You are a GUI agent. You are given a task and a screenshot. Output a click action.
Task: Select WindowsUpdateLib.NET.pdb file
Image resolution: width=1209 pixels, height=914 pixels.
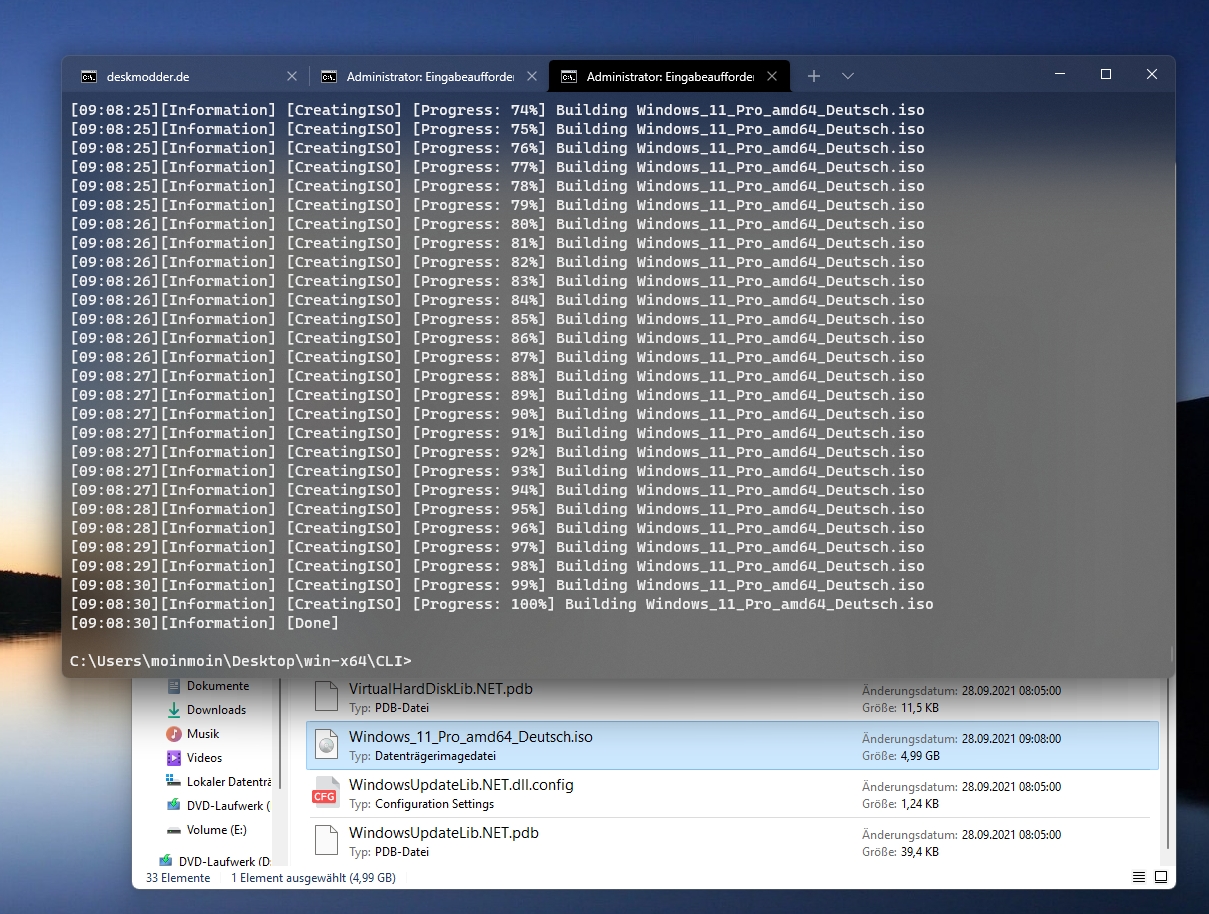[x=732, y=842]
